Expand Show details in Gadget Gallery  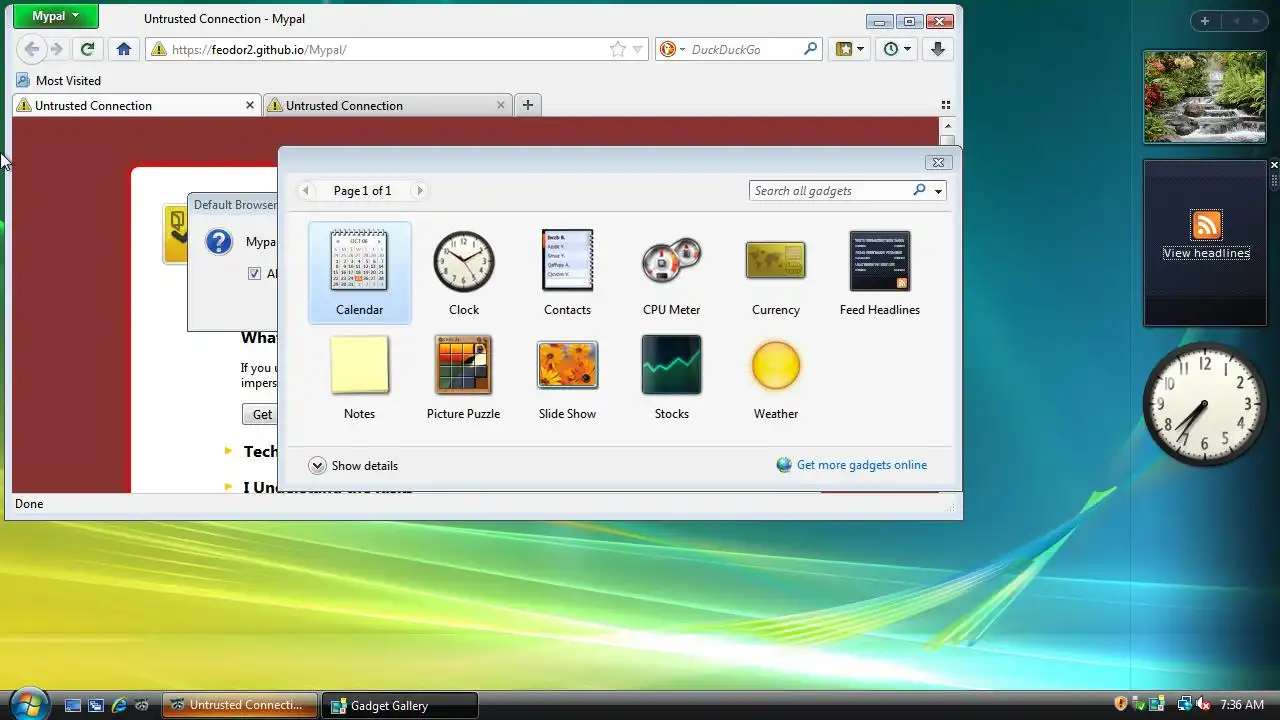(353, 465)
